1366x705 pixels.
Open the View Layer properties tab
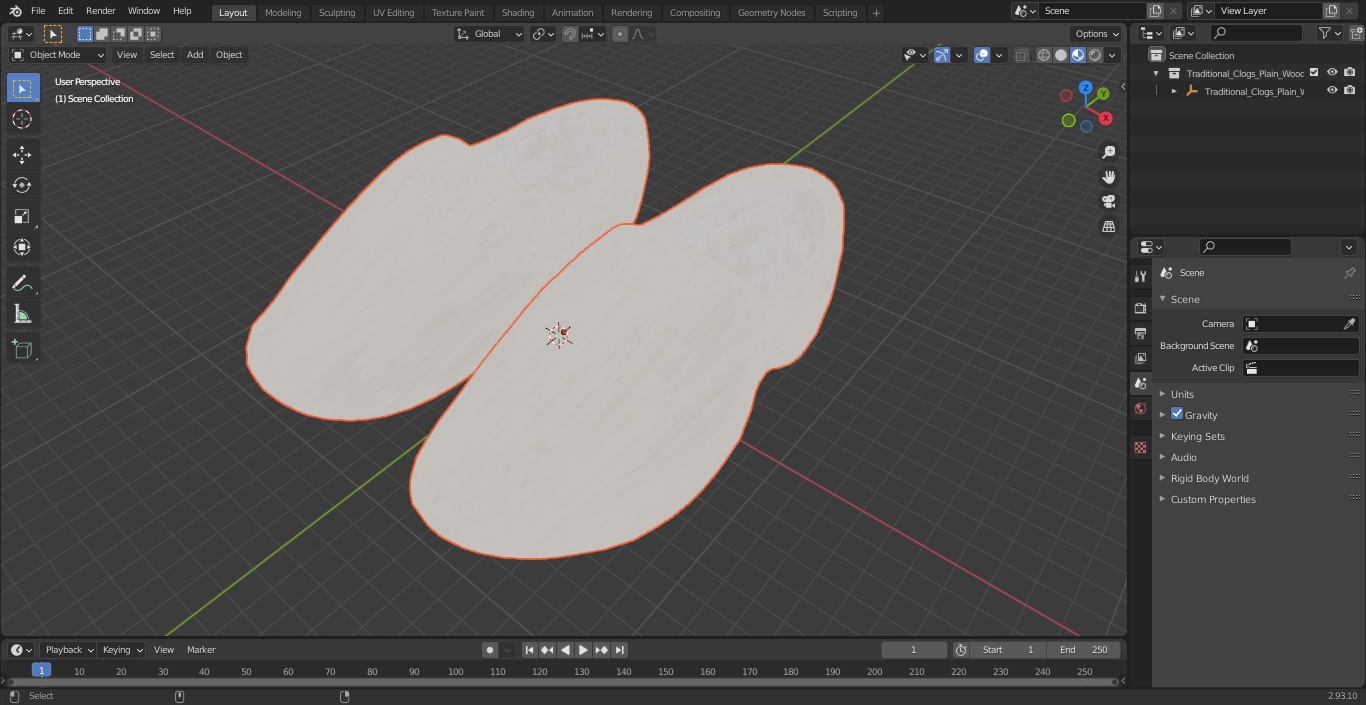1140,358
